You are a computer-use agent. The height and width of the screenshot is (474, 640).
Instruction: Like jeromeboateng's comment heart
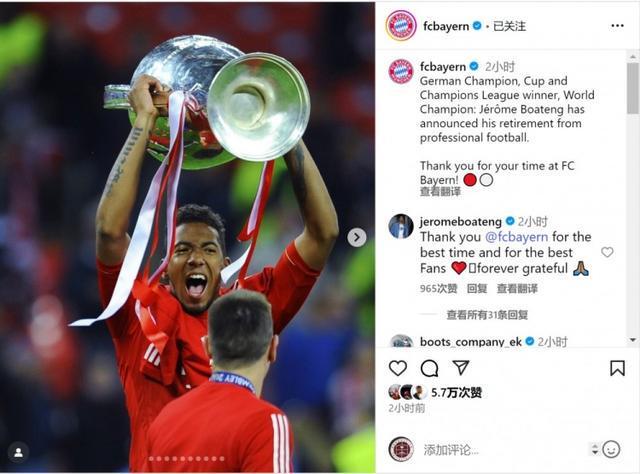coord(607,252)
